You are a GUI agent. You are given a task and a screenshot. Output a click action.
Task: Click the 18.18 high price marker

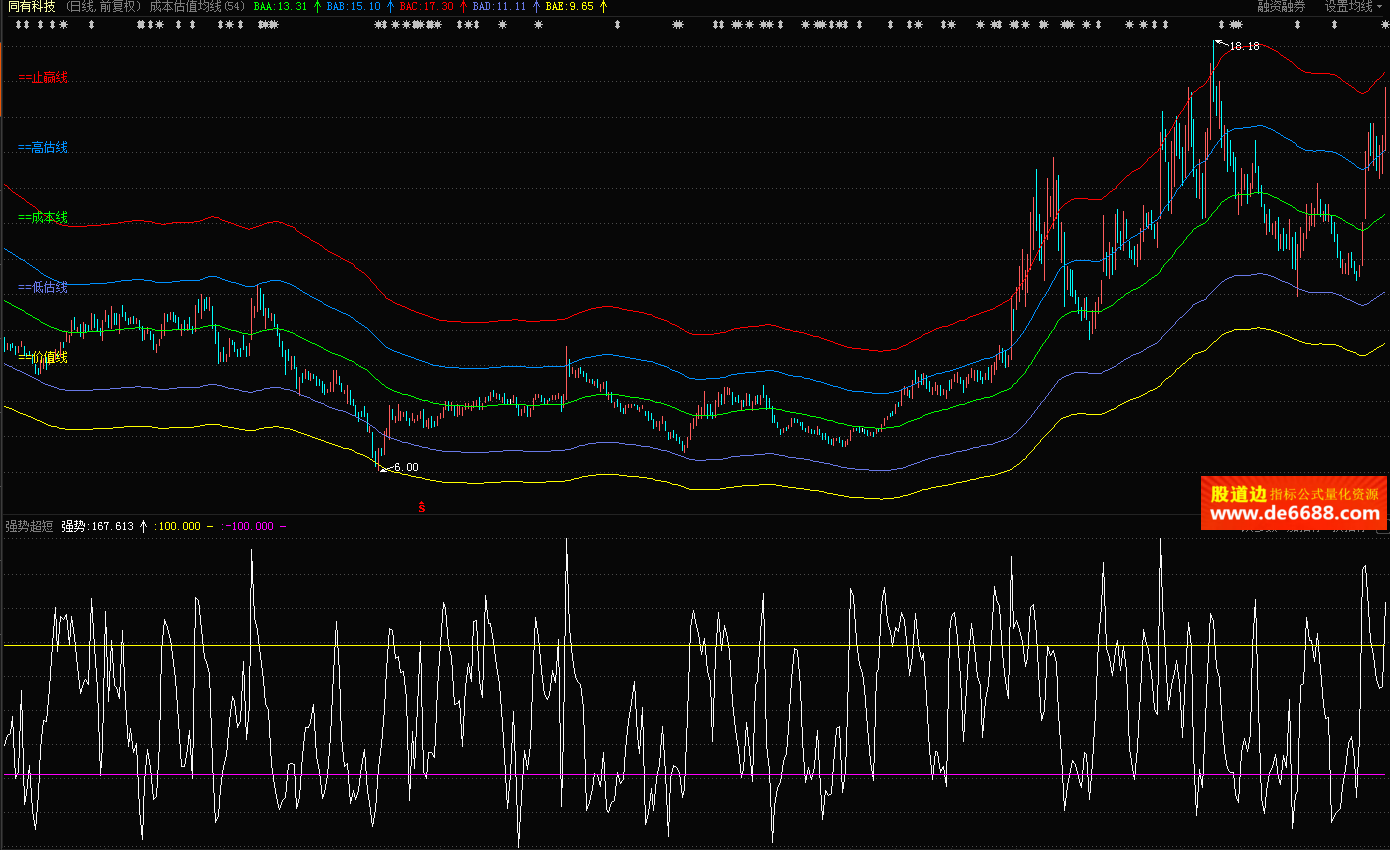1243,46
